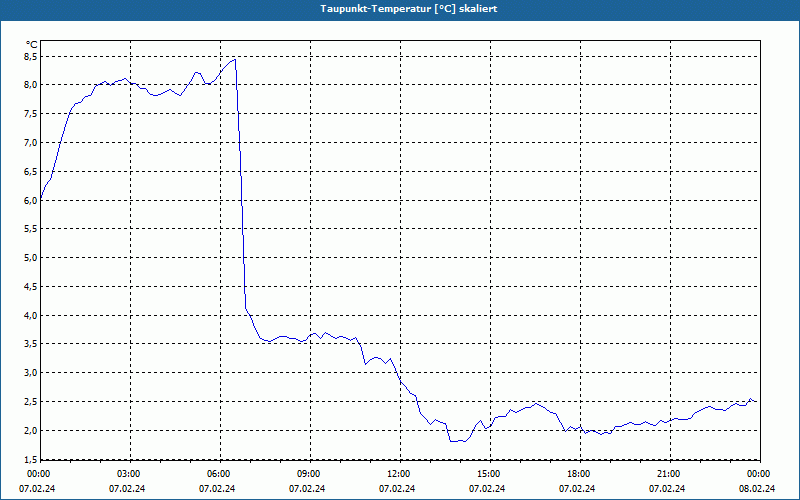Click the y-axis value '4,5'
The image size is (800, 500).
31,287
